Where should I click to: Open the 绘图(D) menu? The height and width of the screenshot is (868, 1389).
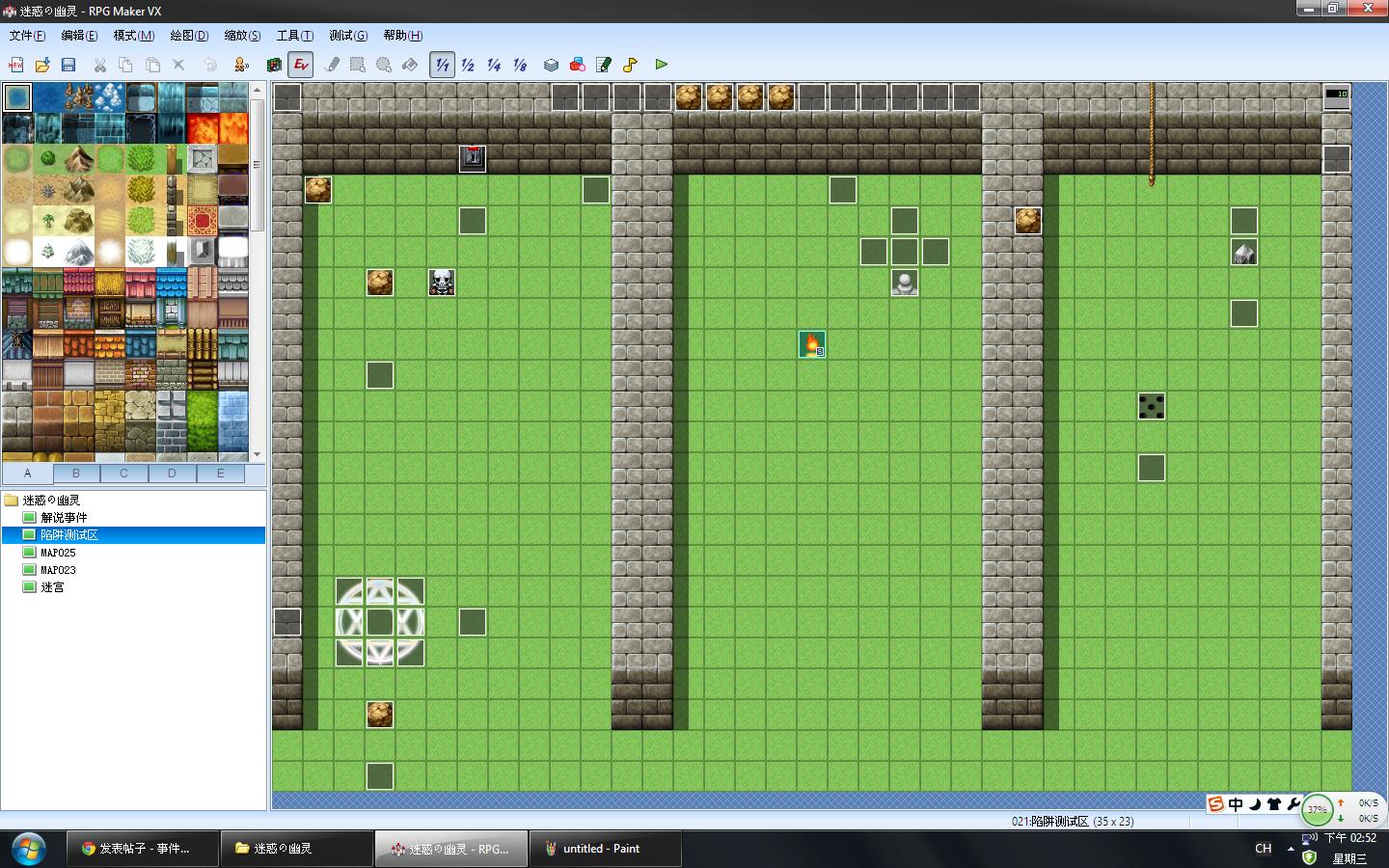point(189,36)
